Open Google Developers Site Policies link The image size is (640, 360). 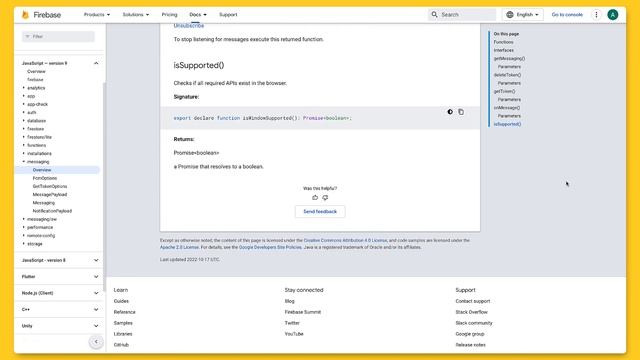270,247
